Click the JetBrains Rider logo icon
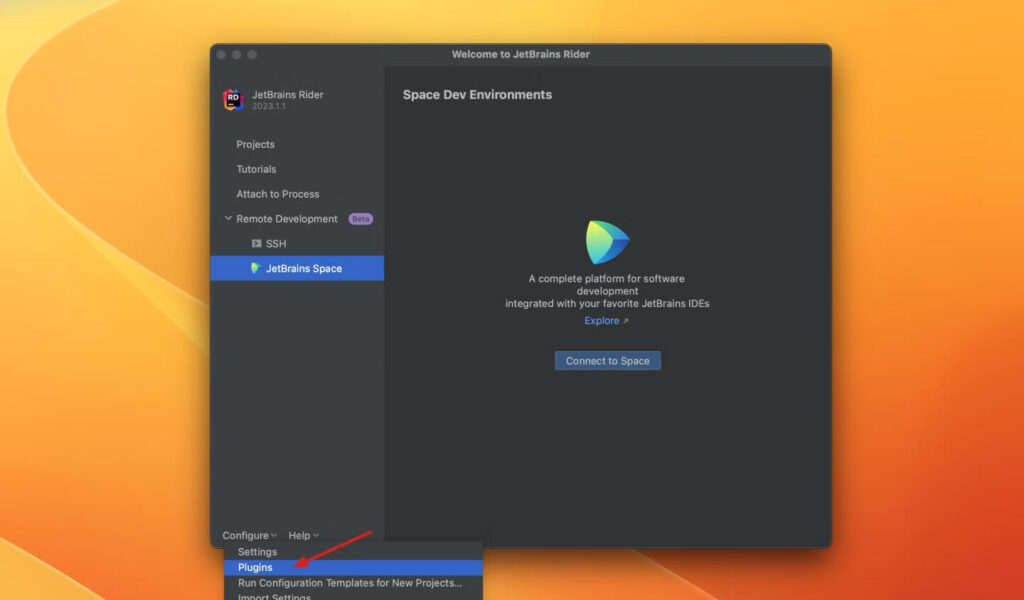The height and width of the screenshot is (600, 1024). (x=231, y=100)
